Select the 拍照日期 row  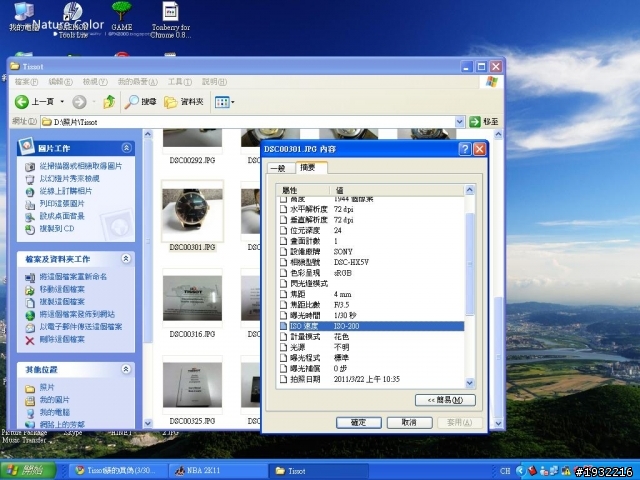tap(371, 379)
